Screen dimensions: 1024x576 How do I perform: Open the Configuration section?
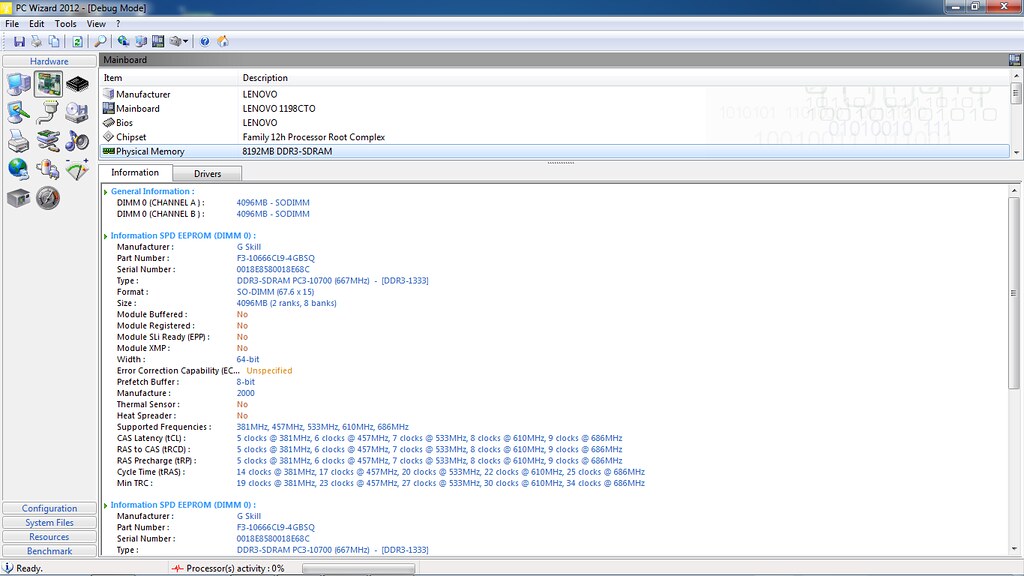coord(49,508)
